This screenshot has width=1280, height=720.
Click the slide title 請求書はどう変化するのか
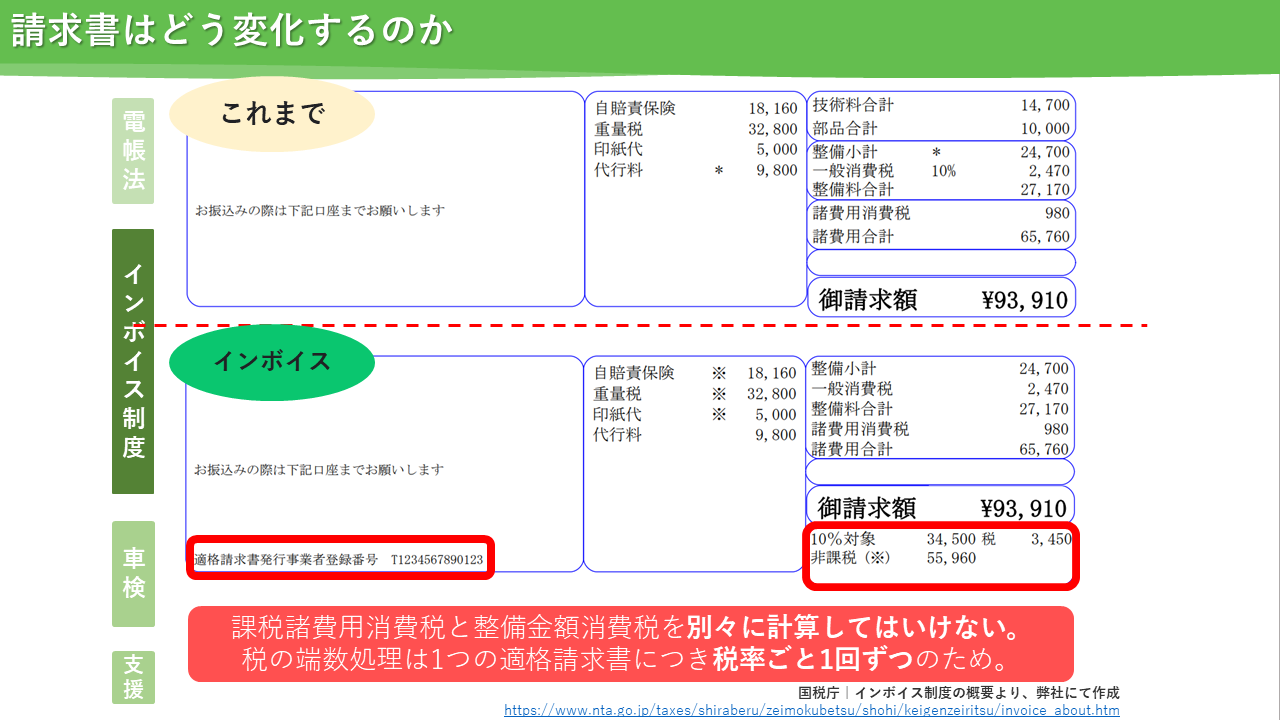(232, 31)
